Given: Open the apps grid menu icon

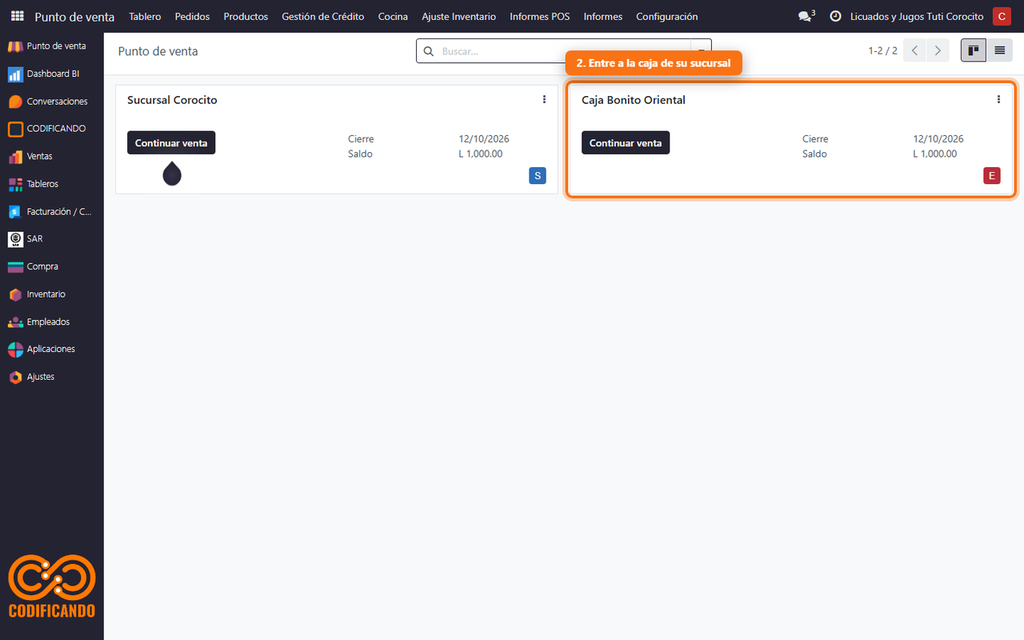Looking at the screenshot, I should 17,16.
